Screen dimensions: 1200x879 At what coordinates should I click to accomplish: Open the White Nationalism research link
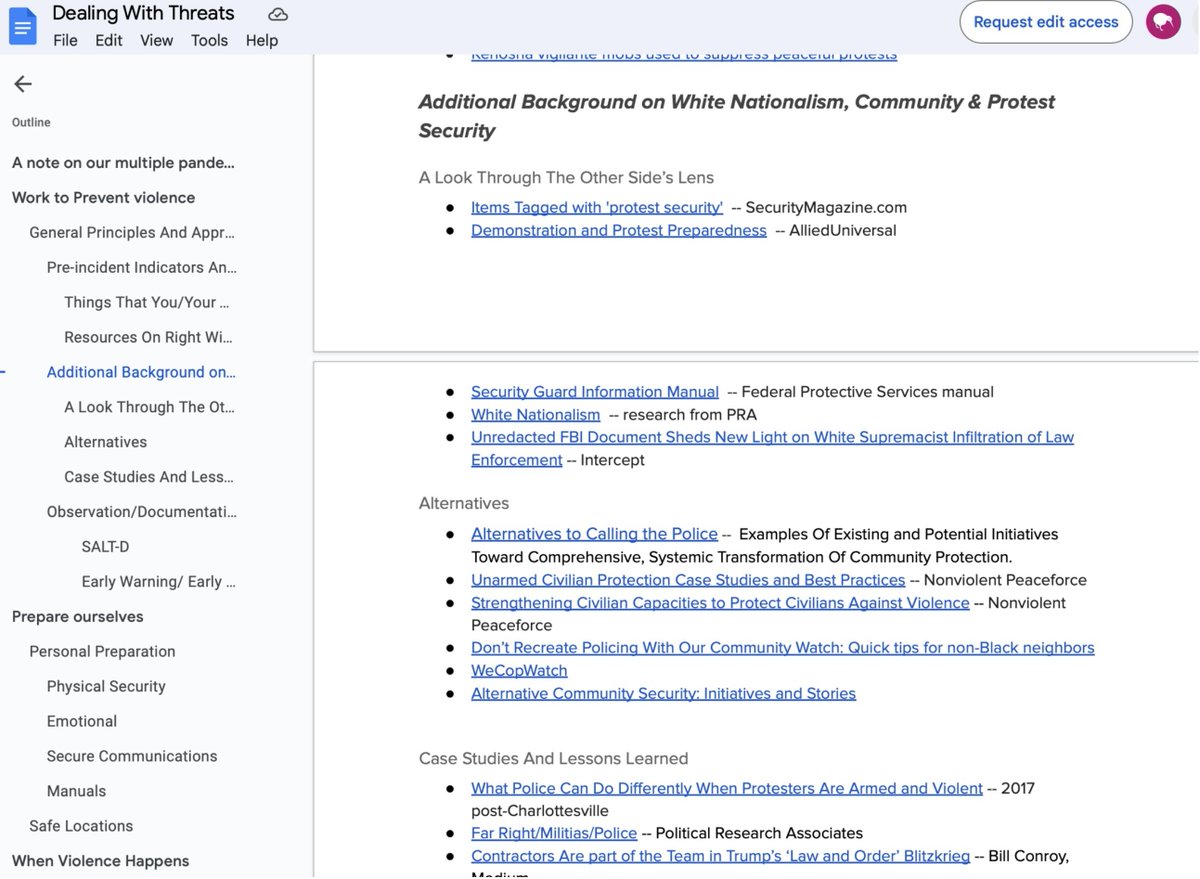pyautogui.click(x=535, y=414)
